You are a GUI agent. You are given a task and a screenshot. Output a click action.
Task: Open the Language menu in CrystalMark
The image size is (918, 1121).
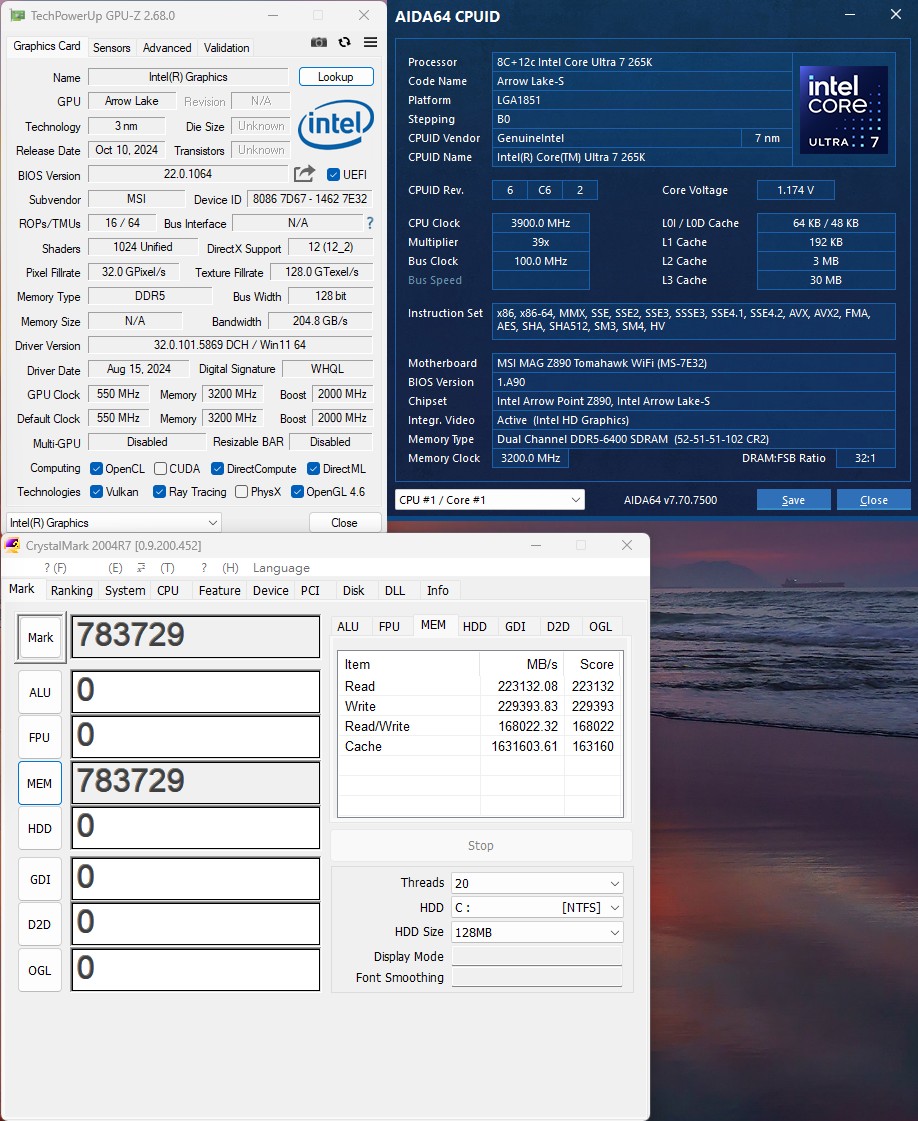(x=281, y=568)
